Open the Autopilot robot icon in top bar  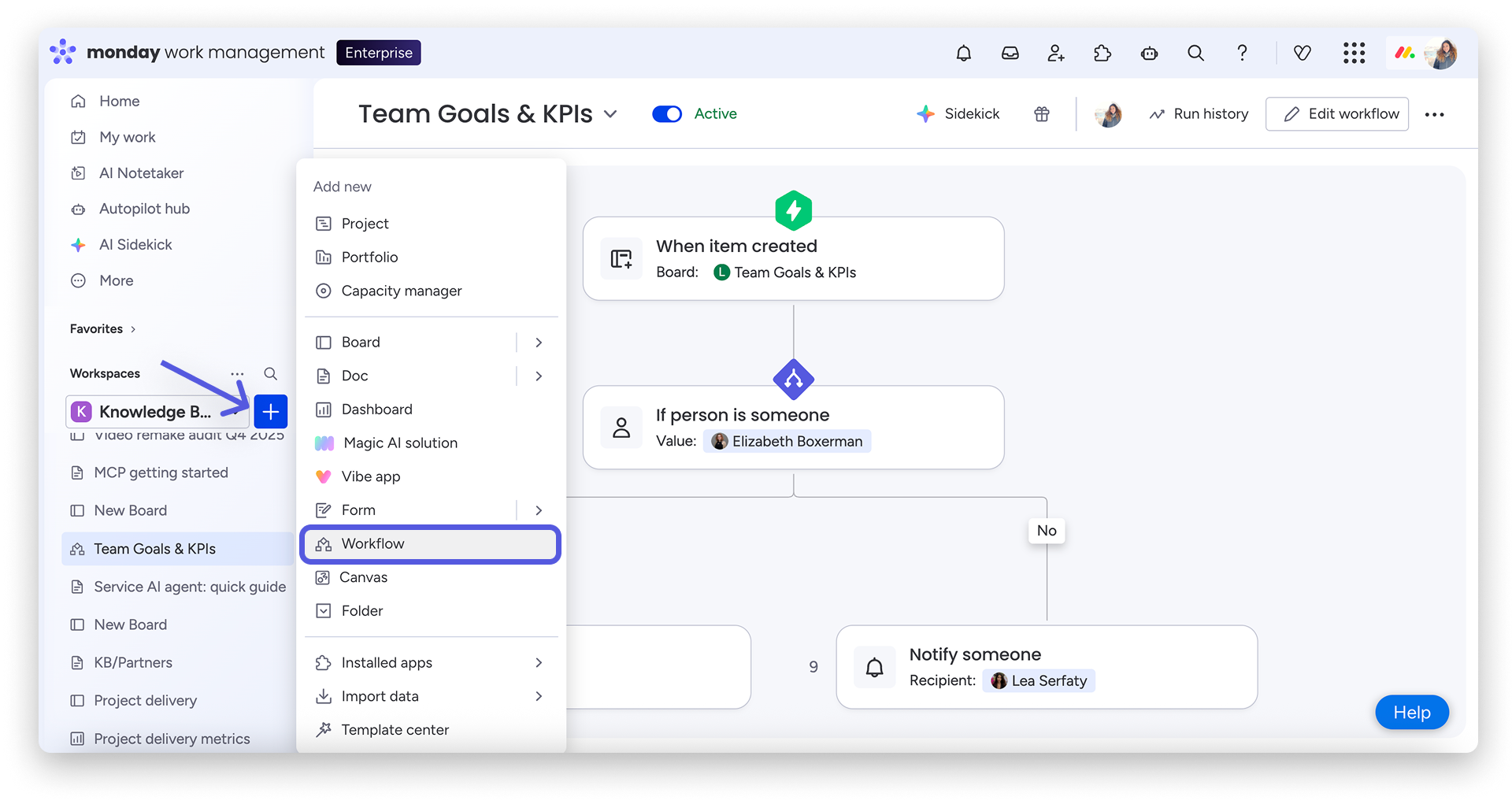(x=1149, y=53)
